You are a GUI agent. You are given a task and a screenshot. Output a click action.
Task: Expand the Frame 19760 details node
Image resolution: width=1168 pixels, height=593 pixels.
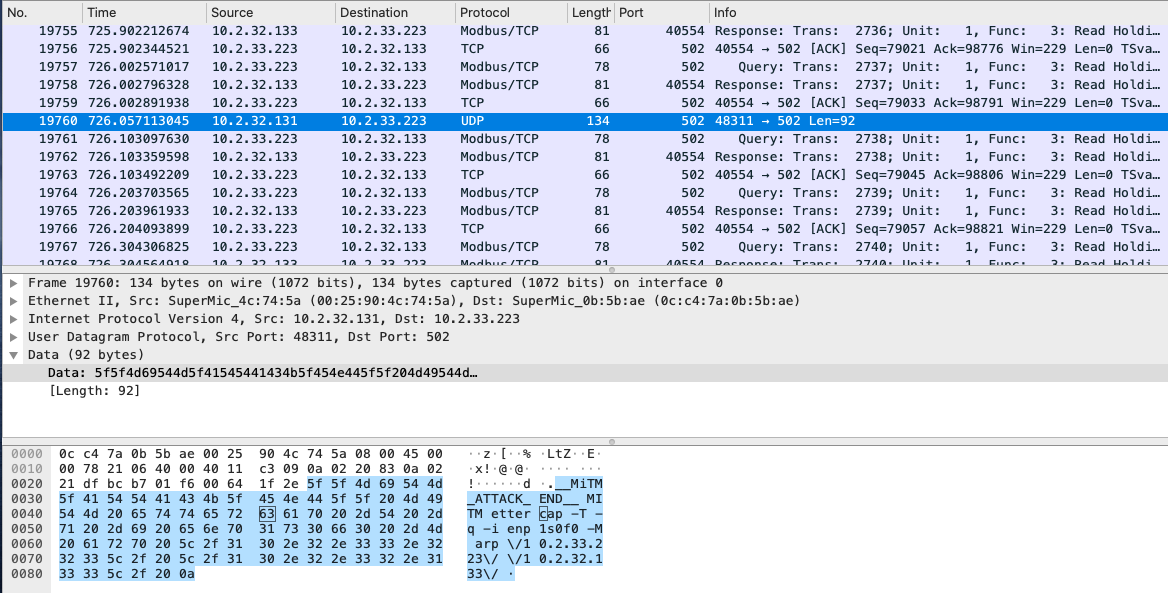coord(13,283)
